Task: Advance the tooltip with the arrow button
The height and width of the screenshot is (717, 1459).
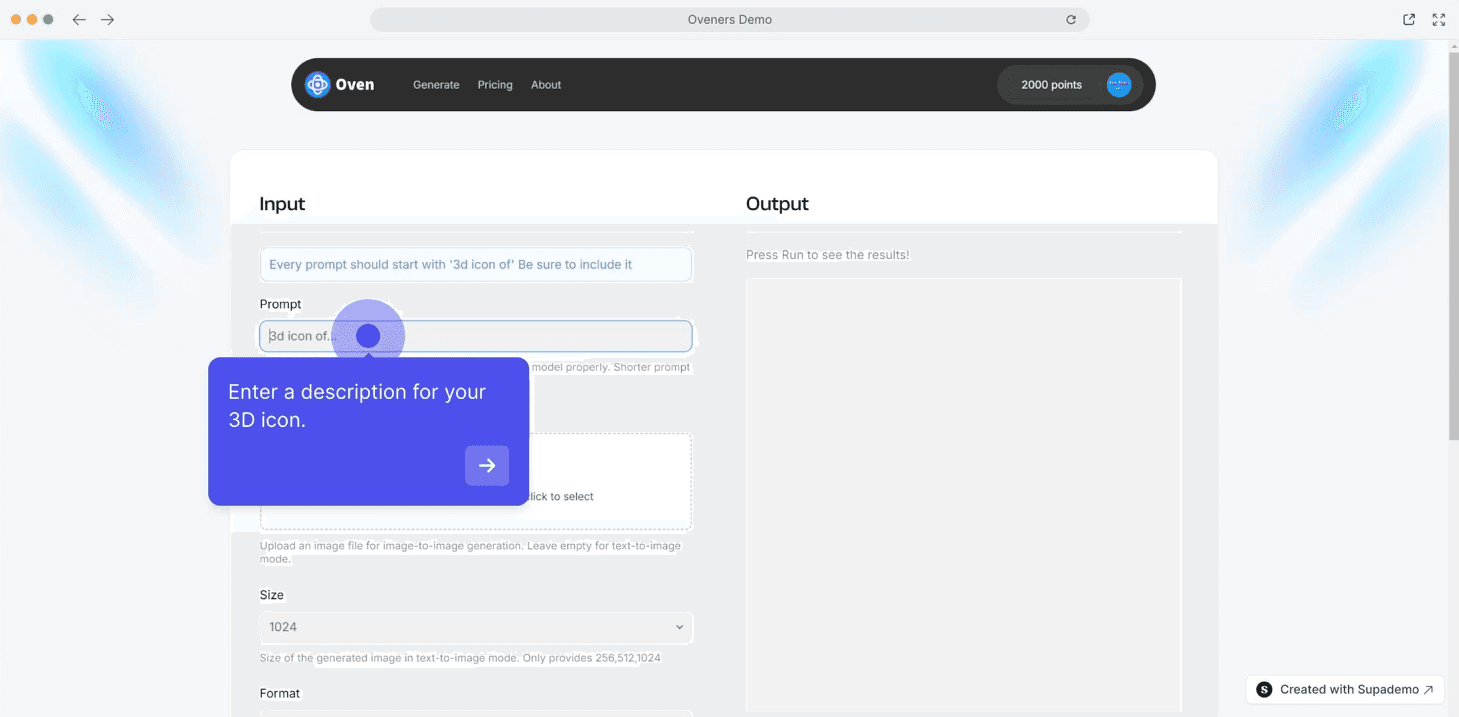Action: 487,466
